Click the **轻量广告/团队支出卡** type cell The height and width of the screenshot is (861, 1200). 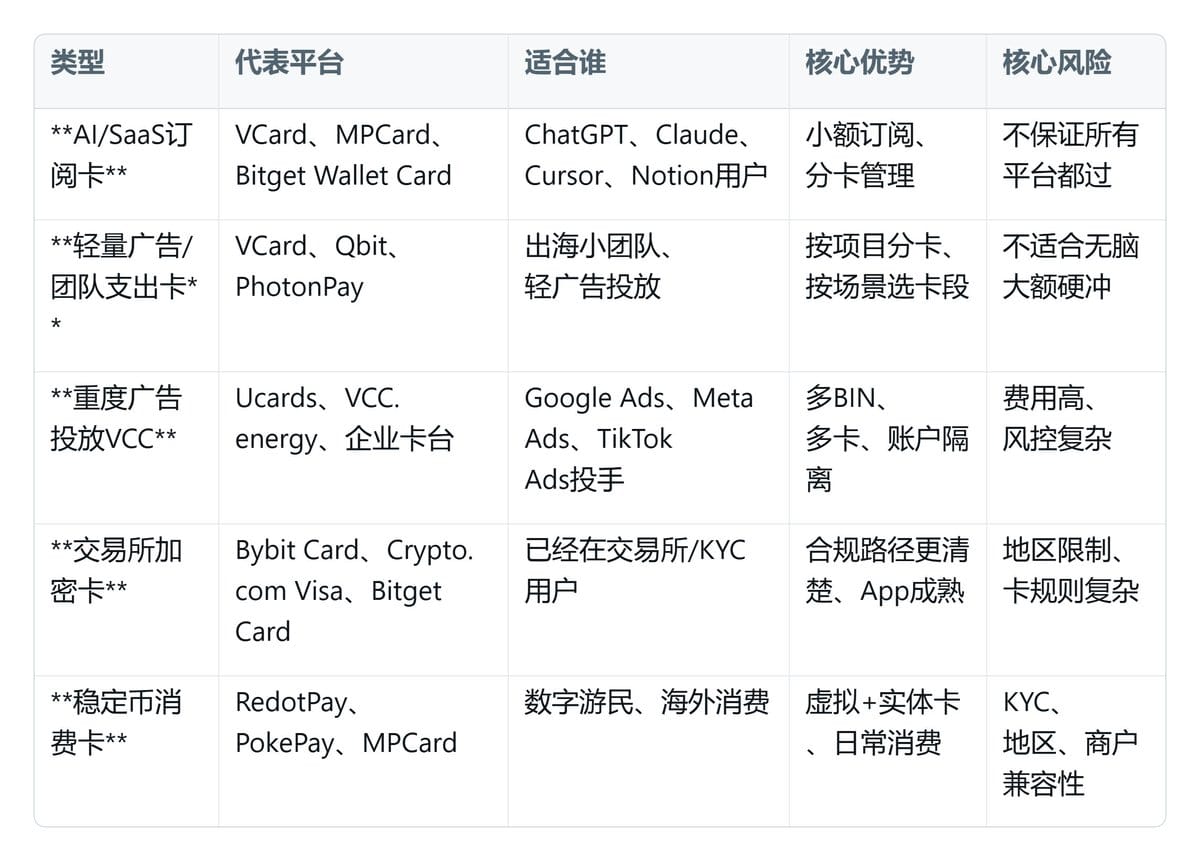coord(126,296)
